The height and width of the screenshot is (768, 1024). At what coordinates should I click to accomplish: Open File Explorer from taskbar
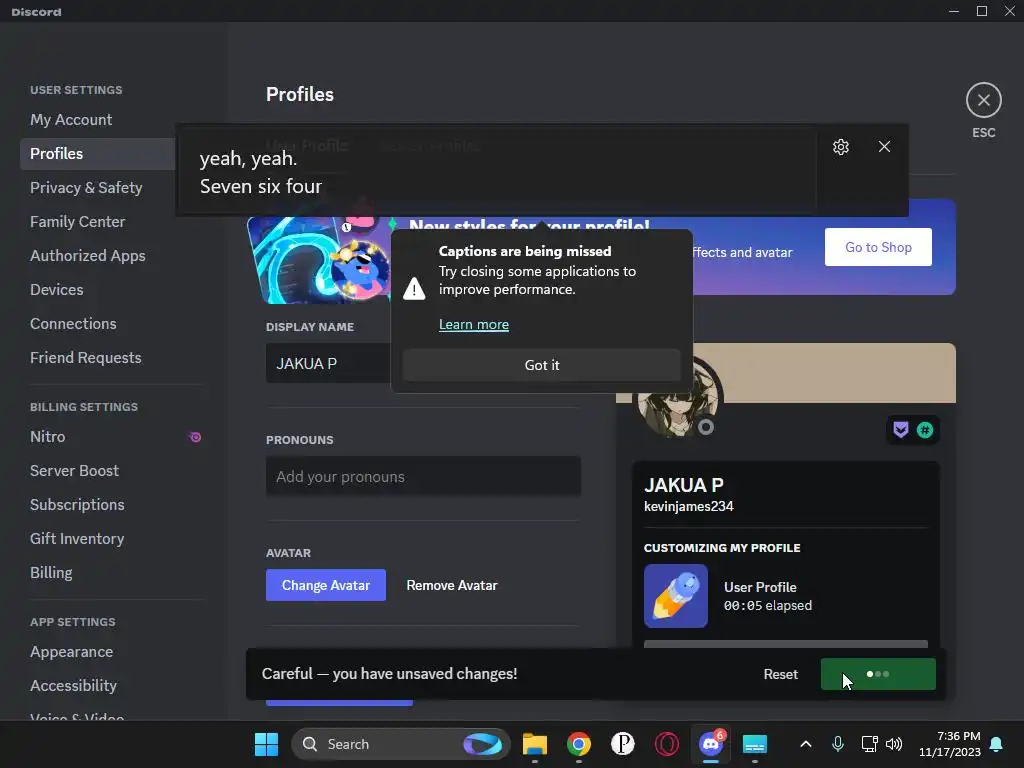535,744
